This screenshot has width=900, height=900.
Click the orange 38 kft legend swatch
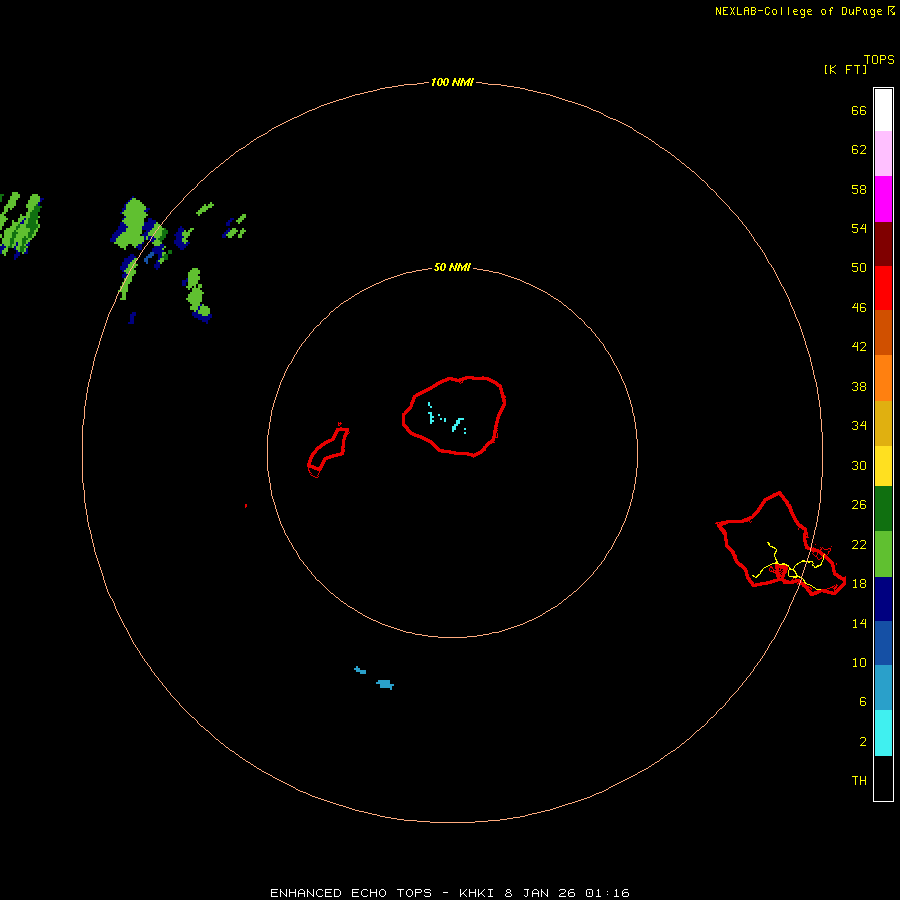[x=883, y=378]
